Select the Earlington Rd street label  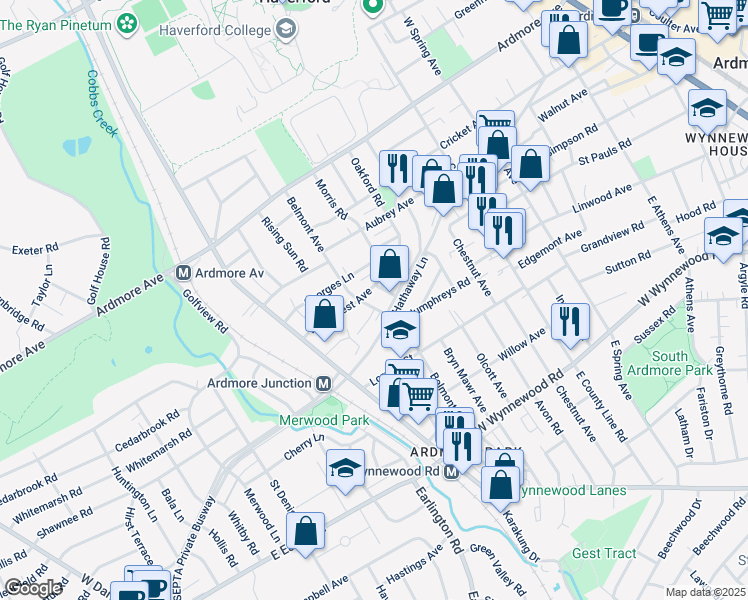tap(439, 520)
